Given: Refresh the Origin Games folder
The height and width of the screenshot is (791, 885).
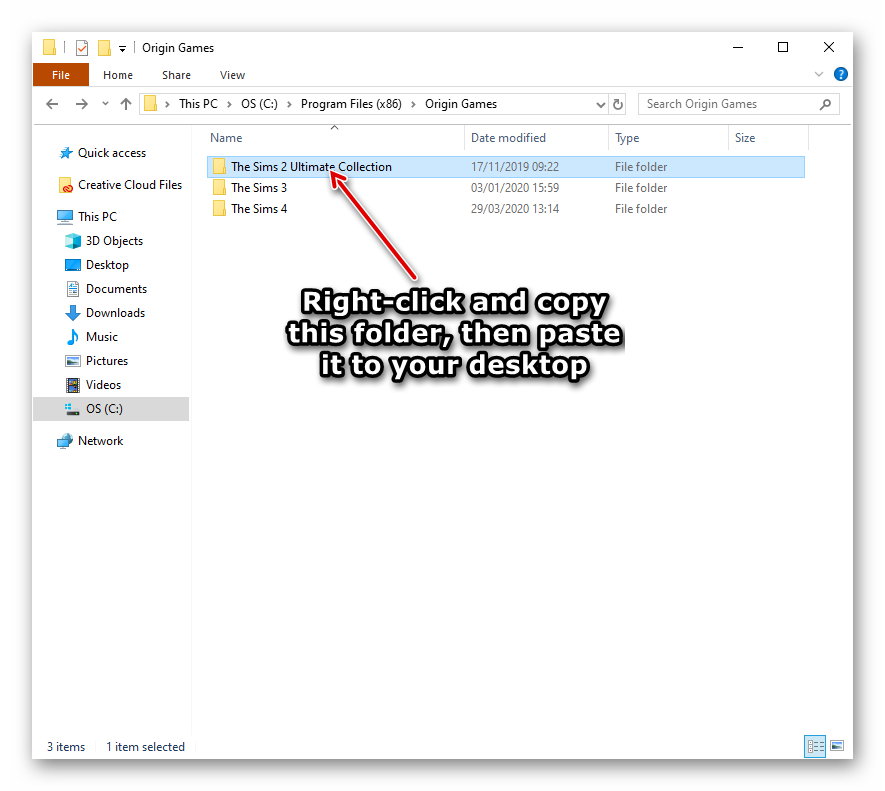Looking at the screenshot, I should click(618, 104).
